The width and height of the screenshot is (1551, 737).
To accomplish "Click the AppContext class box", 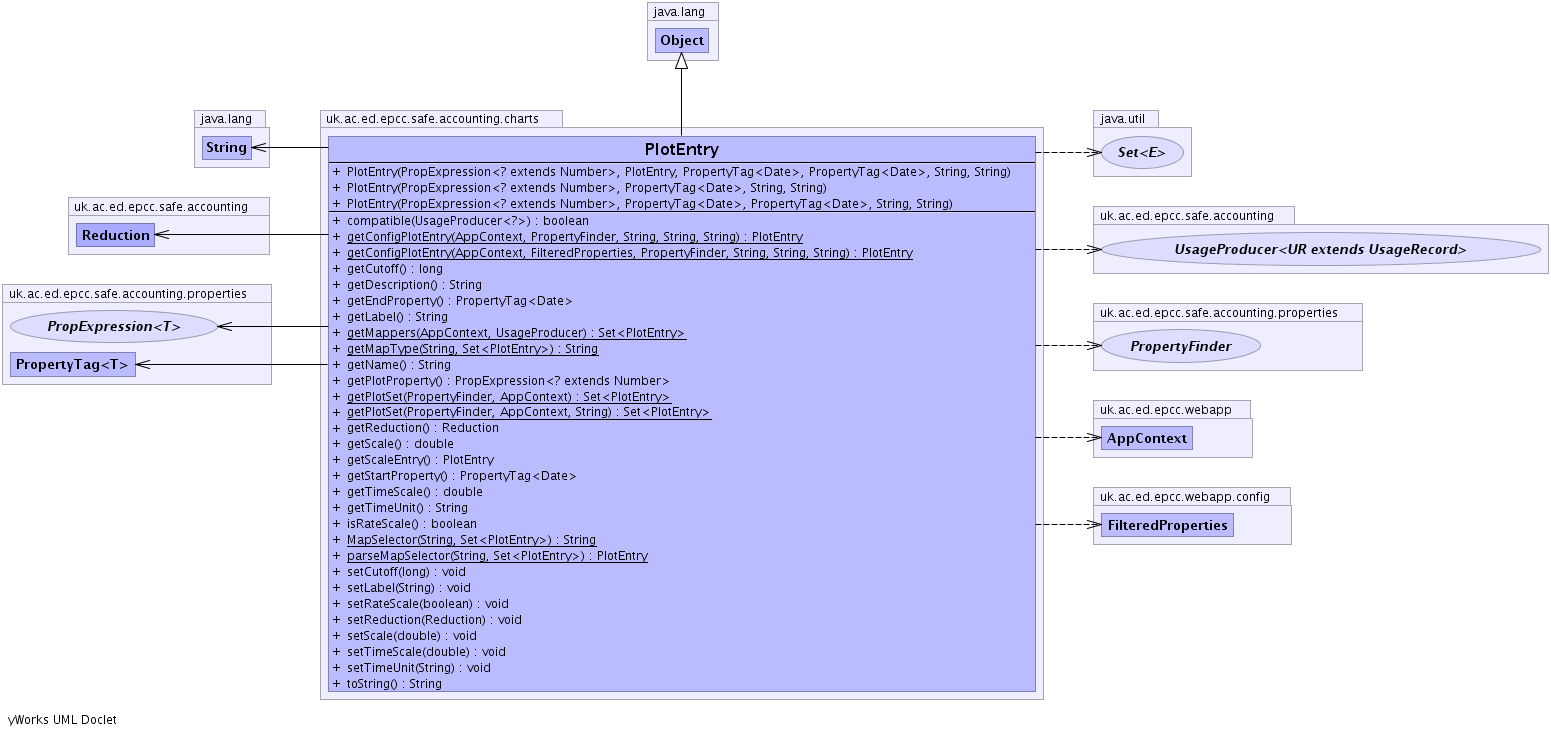I will (x=1146, y=438).
